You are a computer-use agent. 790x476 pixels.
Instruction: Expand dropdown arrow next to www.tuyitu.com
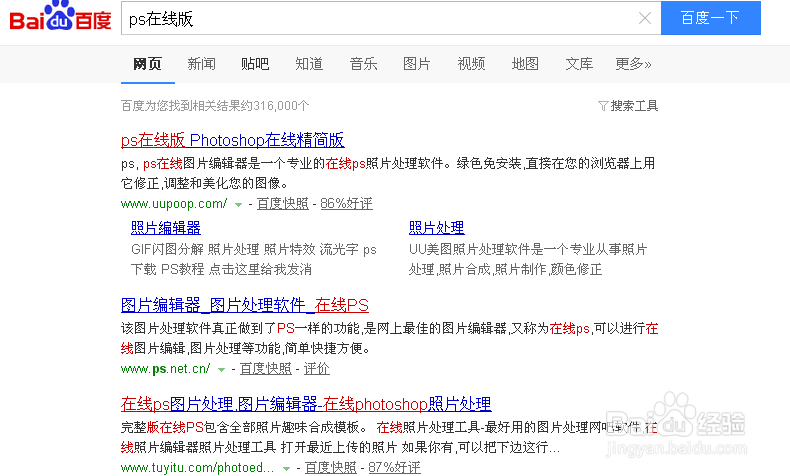tap(286, 468)
